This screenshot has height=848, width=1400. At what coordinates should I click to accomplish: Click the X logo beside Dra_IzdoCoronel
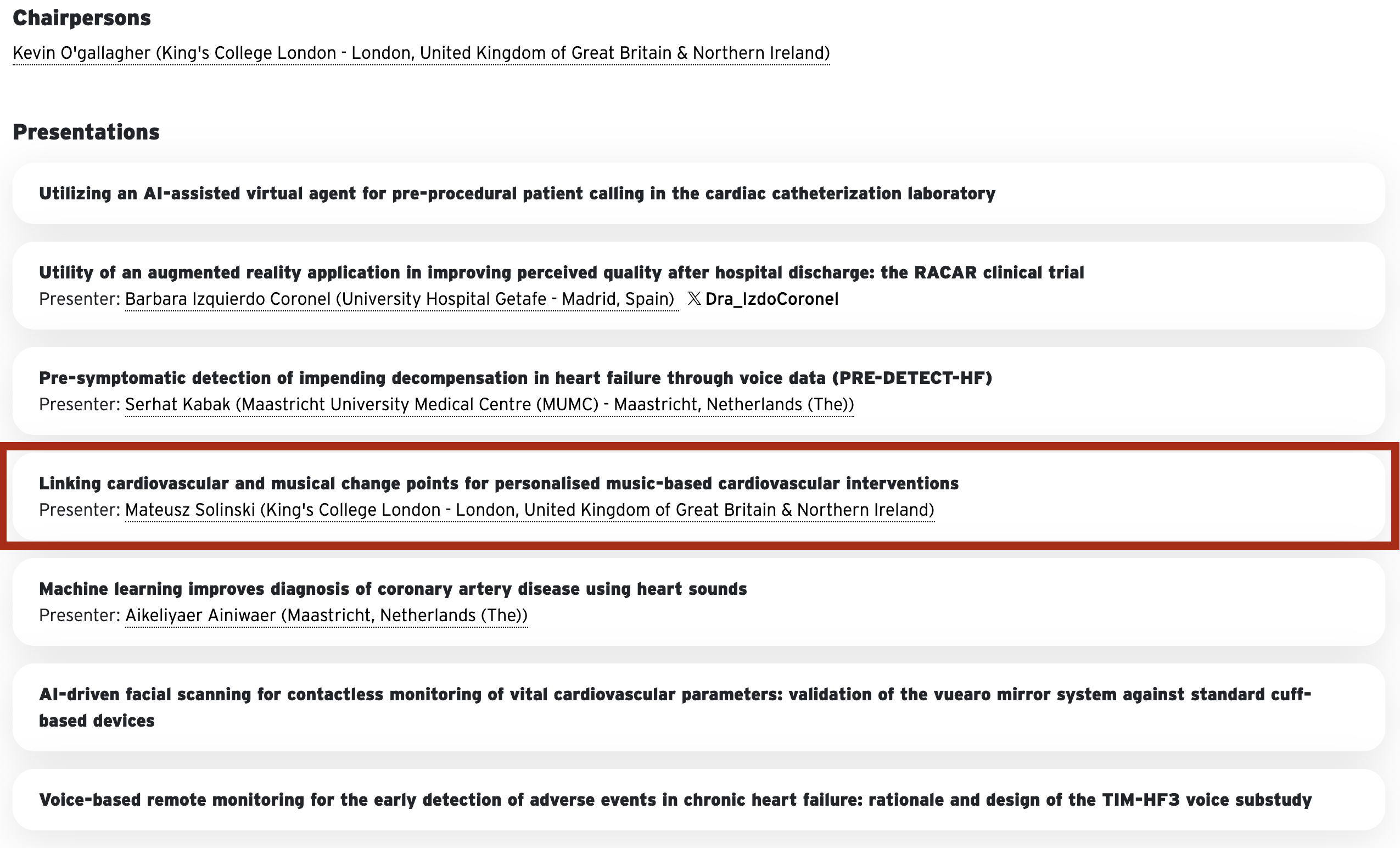coord(694,299)
